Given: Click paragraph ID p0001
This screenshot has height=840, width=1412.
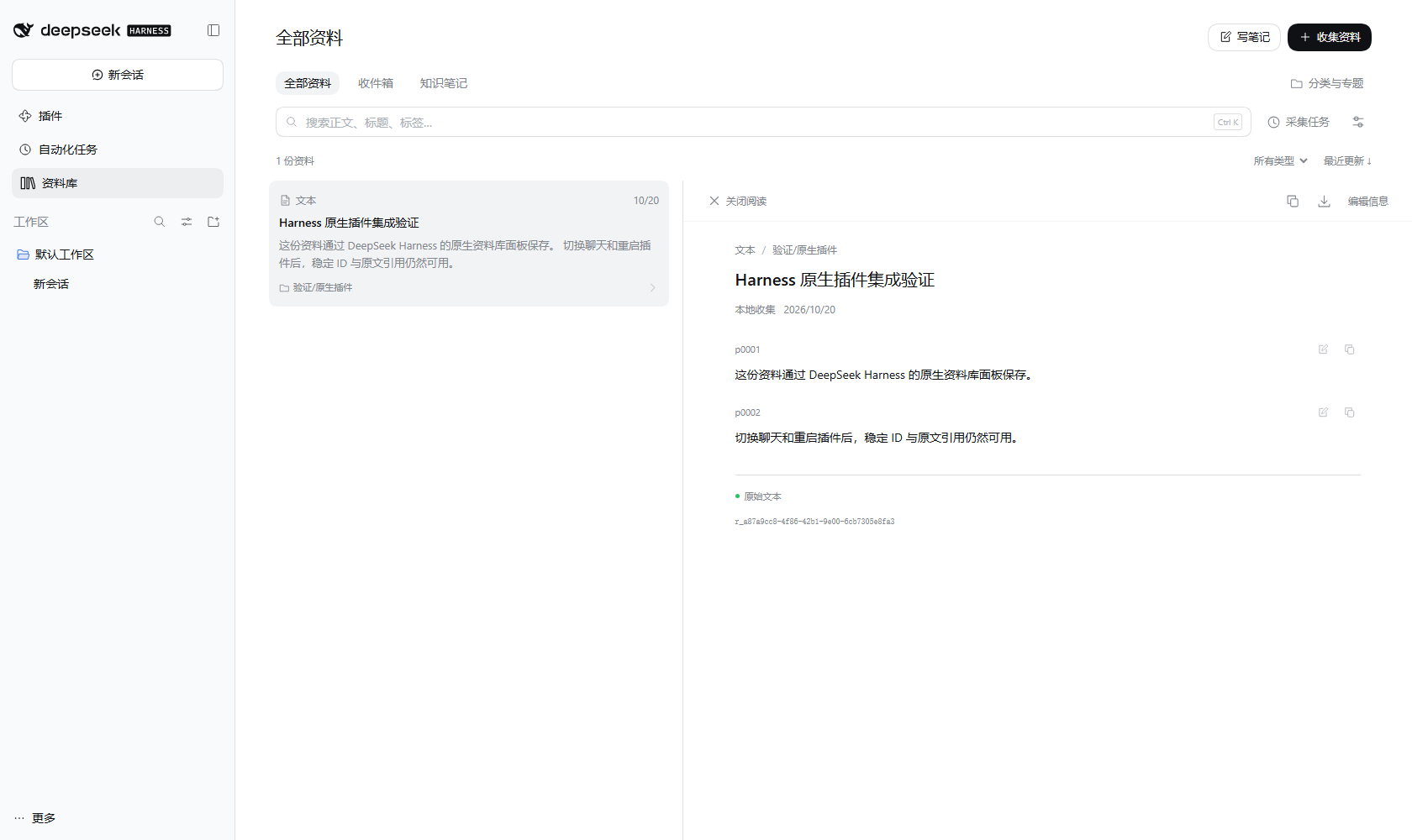Looking at the screenshot, I should [x=747, y=349].
